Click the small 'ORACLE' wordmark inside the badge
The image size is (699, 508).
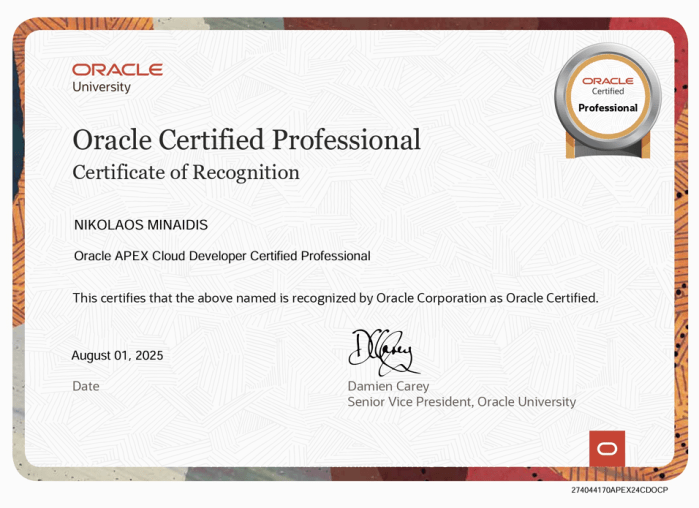click(x=608, y=80)
